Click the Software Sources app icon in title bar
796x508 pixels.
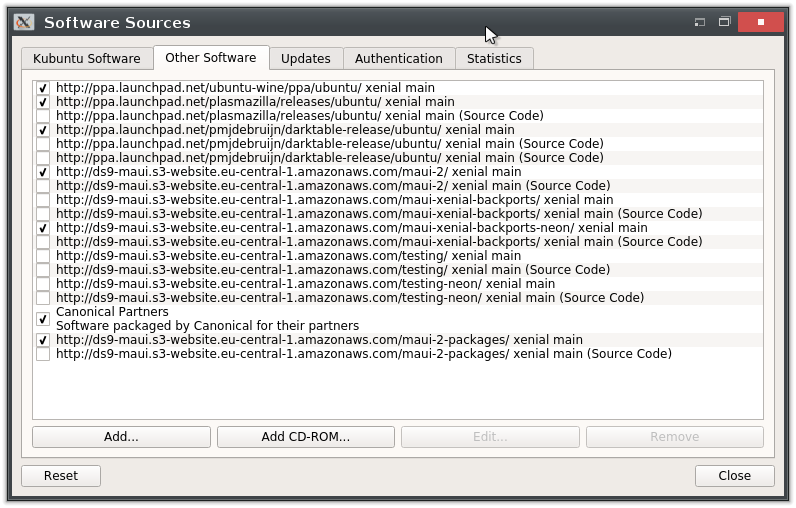coord(24,22)
